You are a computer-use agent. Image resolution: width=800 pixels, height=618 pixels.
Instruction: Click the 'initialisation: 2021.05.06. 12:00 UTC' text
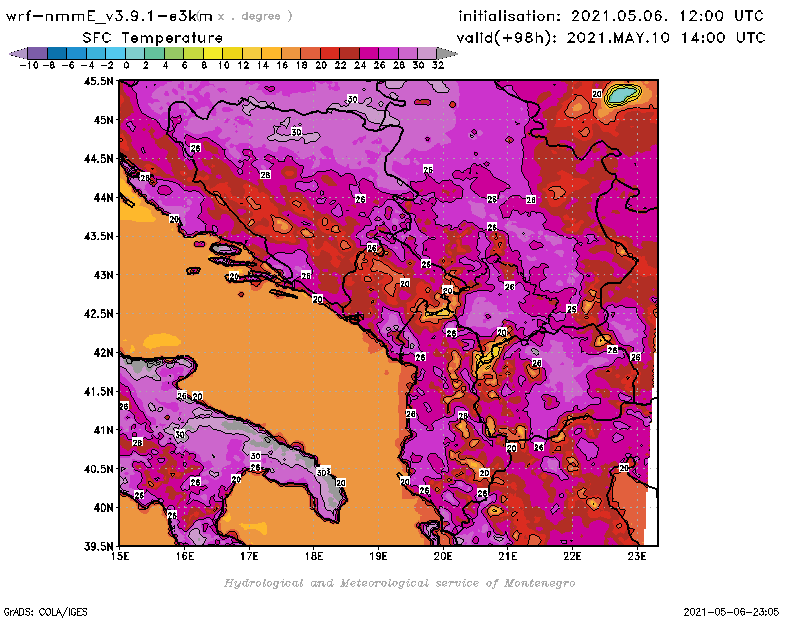pyautogui.click(x=611, y=16)
